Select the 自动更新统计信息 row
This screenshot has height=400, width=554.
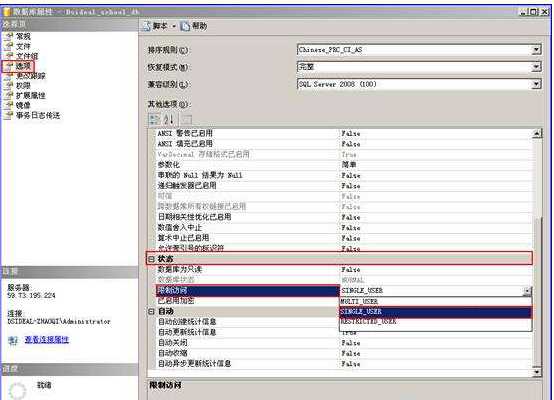coord(247,332)
